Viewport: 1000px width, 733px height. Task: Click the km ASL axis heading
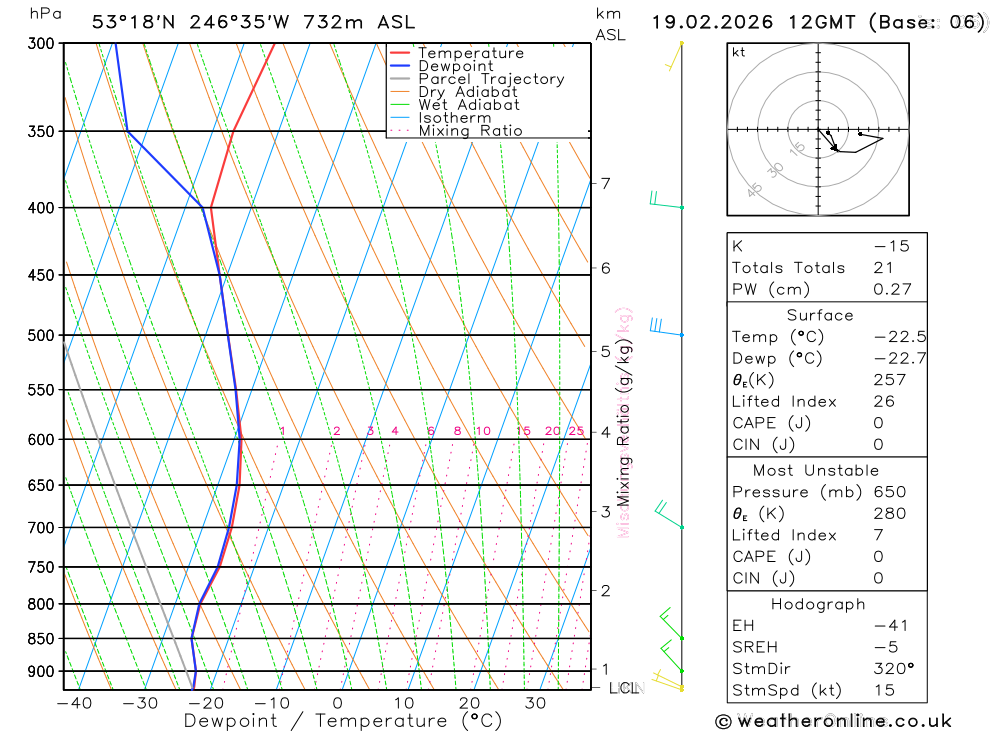coord(610,24)
